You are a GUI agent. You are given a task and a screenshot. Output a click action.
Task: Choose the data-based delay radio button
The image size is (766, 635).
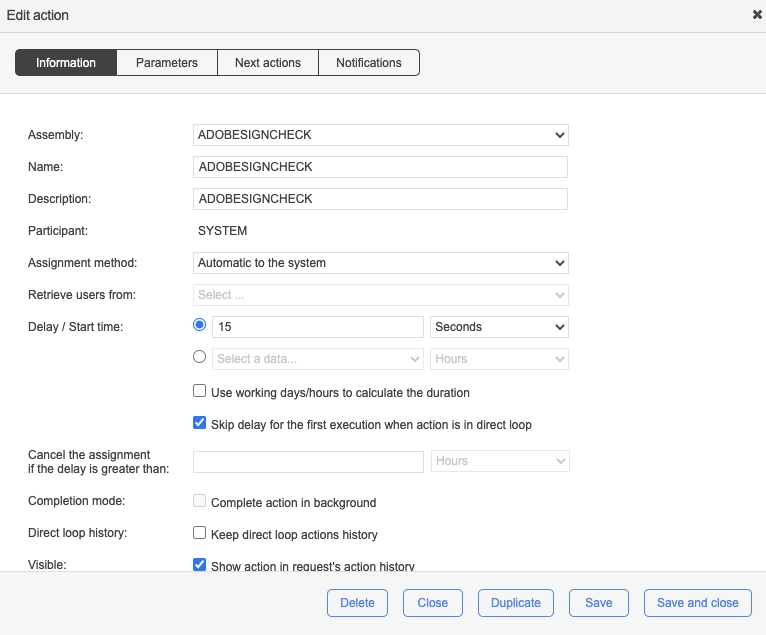click(199, 357)
